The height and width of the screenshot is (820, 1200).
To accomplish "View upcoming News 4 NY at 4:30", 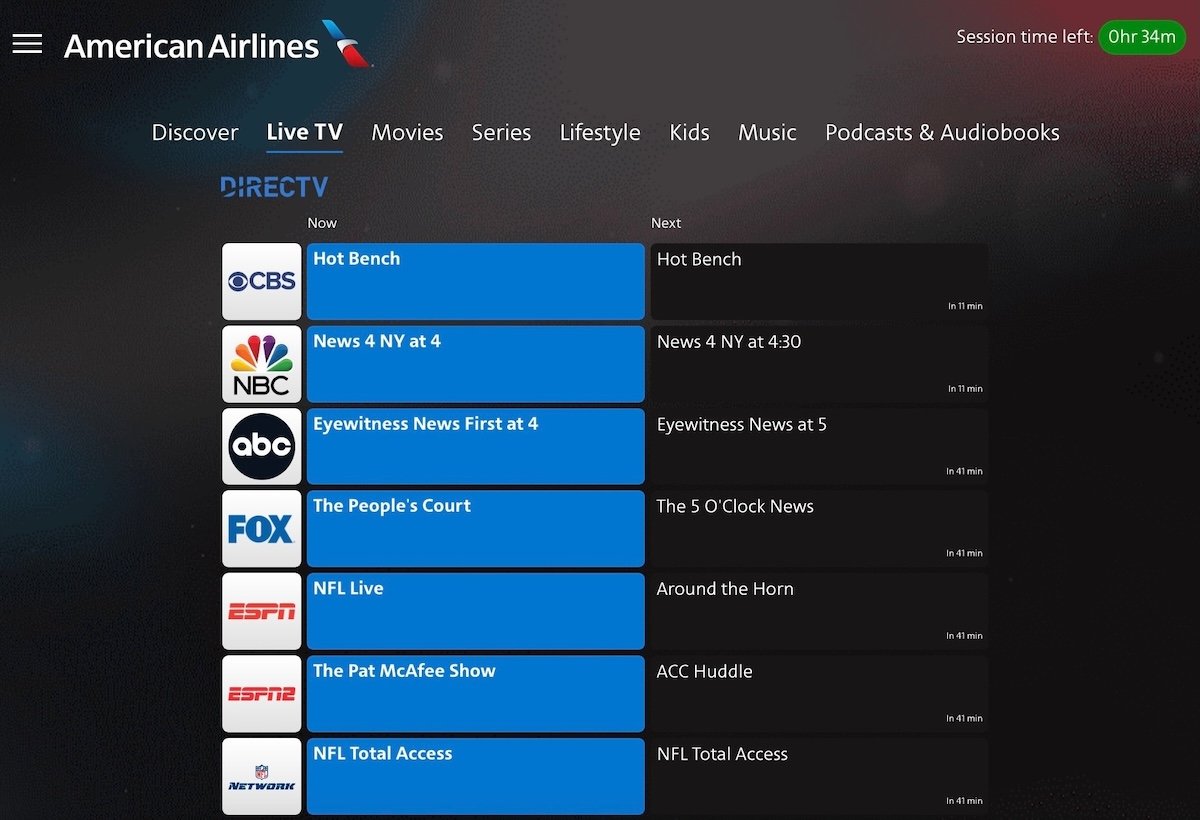I will [x=819, y=364].
